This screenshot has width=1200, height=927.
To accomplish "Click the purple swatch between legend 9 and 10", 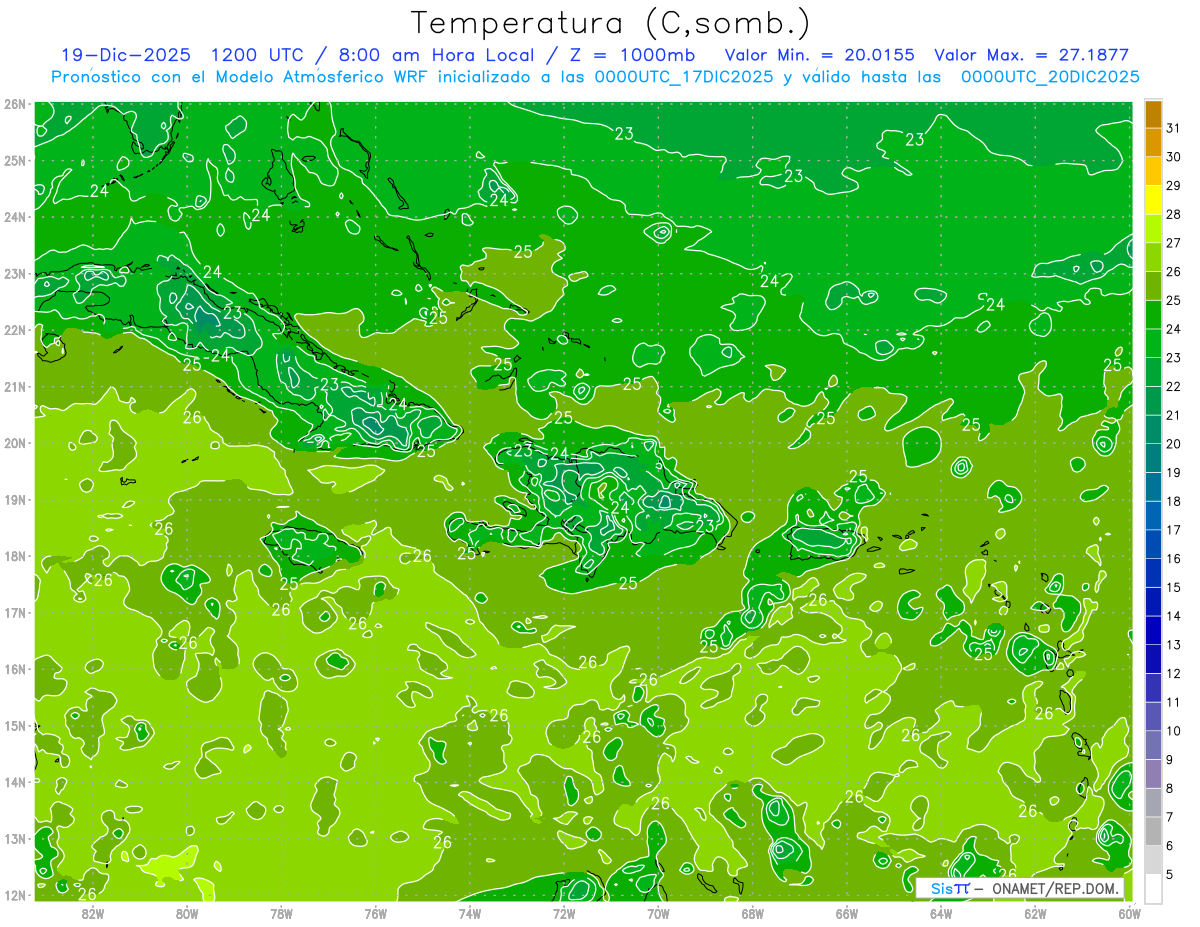I will coord(1153,745).
